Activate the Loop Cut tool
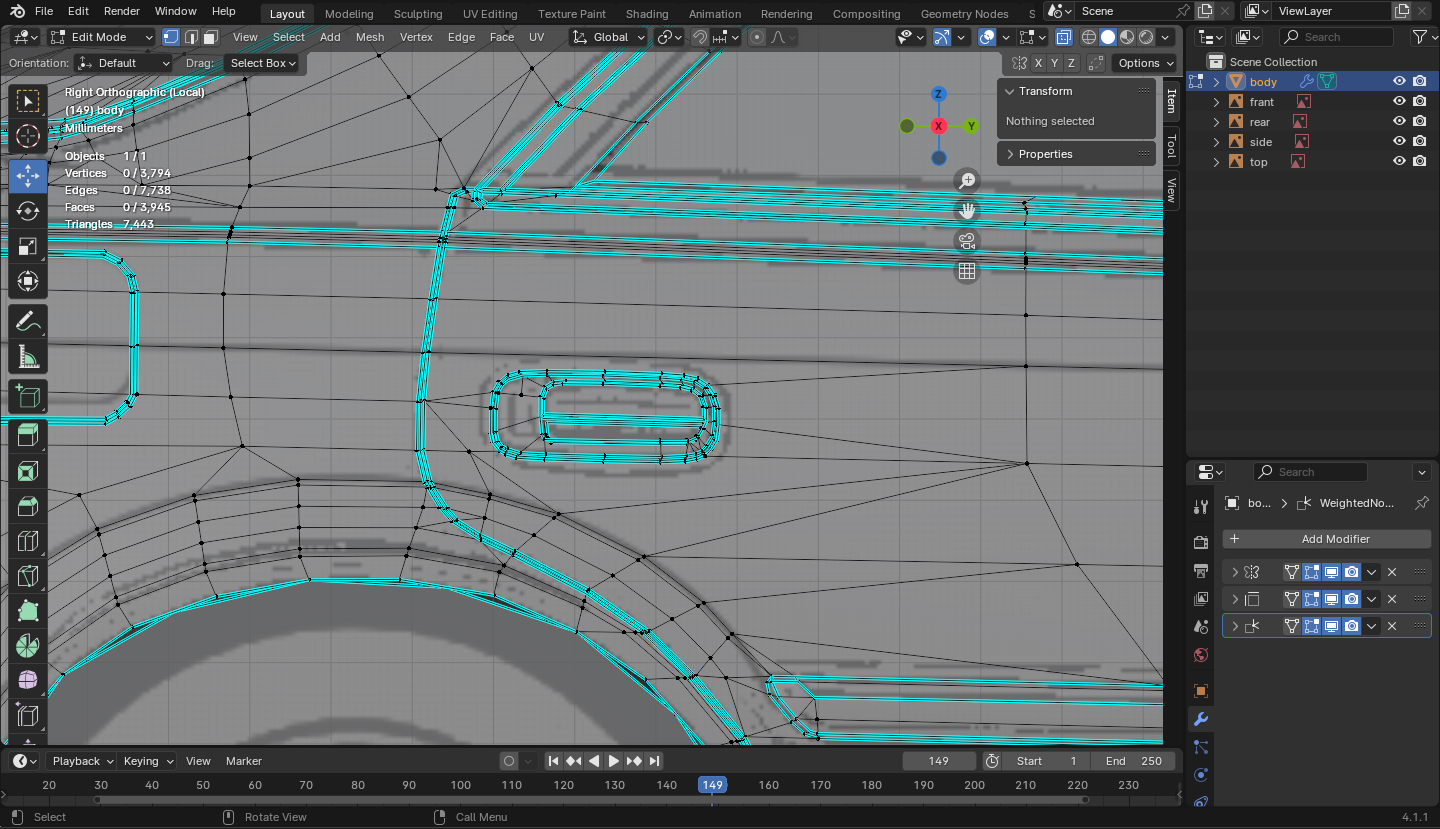1440x829 pixels. 28,543
